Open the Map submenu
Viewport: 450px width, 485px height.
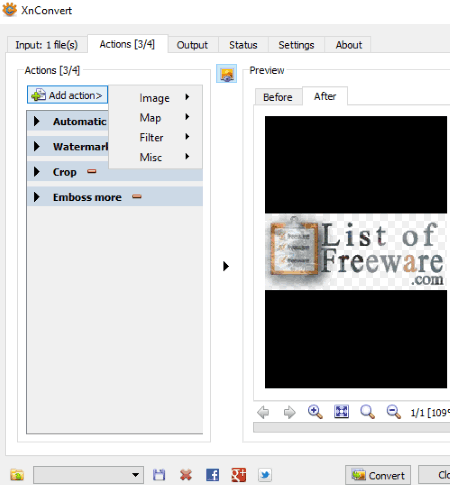pos(155,117)
